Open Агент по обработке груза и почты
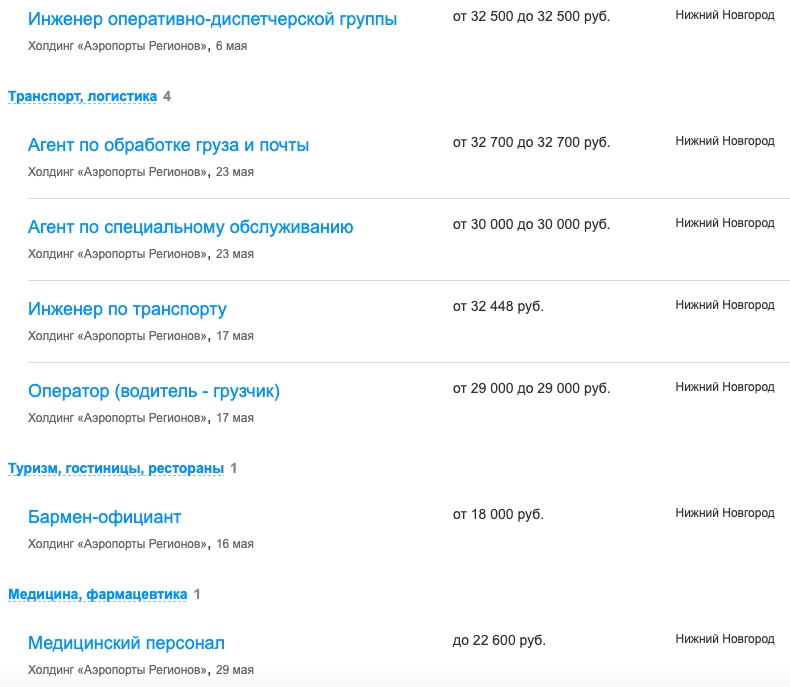This screenshot has width=790, height=687. point(168,145)
